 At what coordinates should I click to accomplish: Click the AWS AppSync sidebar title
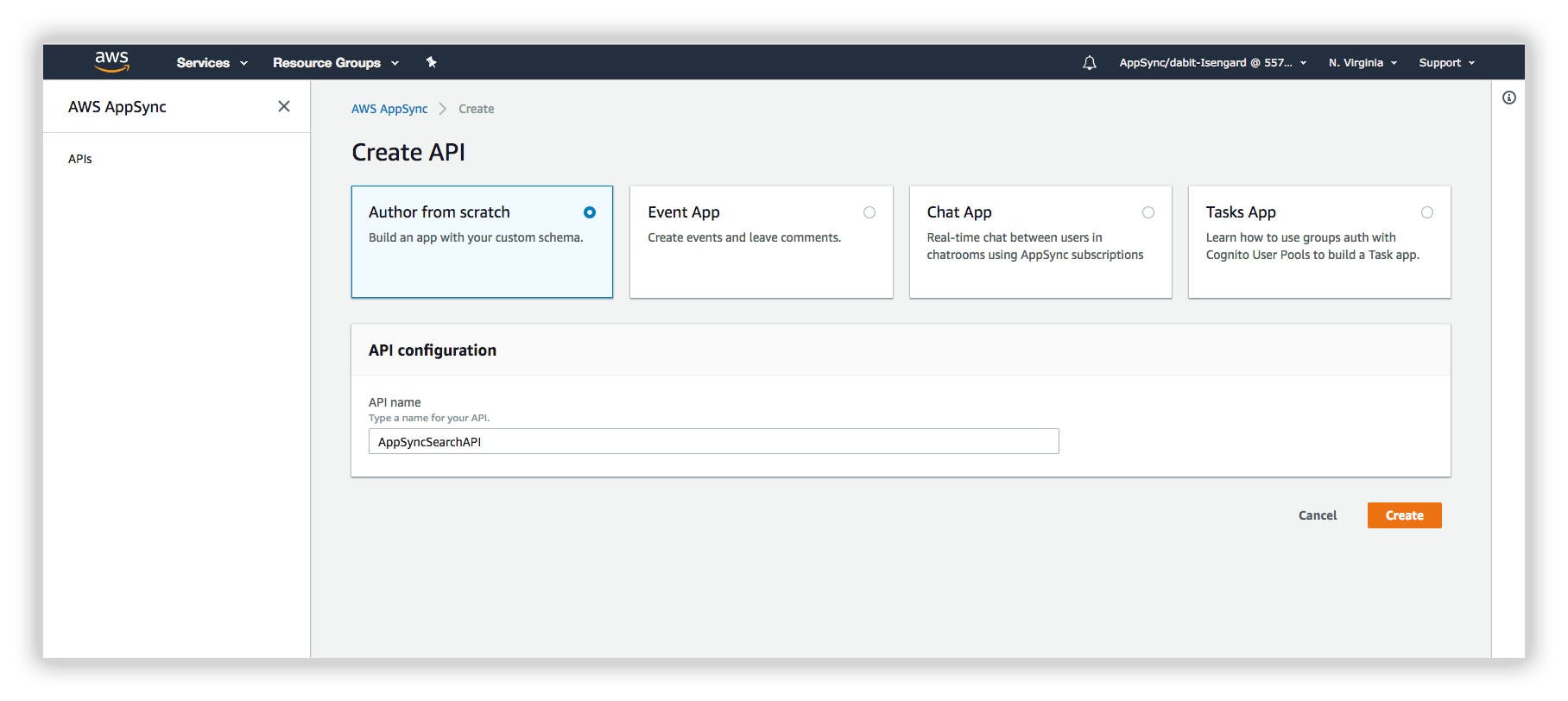(117, 107)
